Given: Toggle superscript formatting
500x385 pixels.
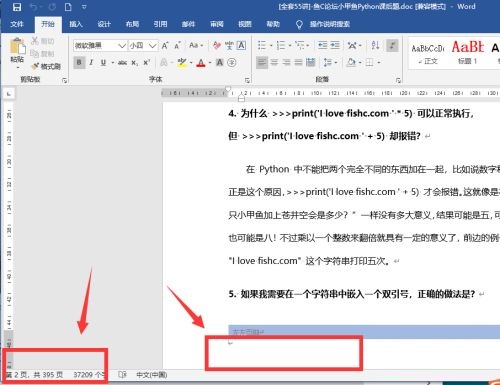Looking at the screenshot, I should [147, 62].
